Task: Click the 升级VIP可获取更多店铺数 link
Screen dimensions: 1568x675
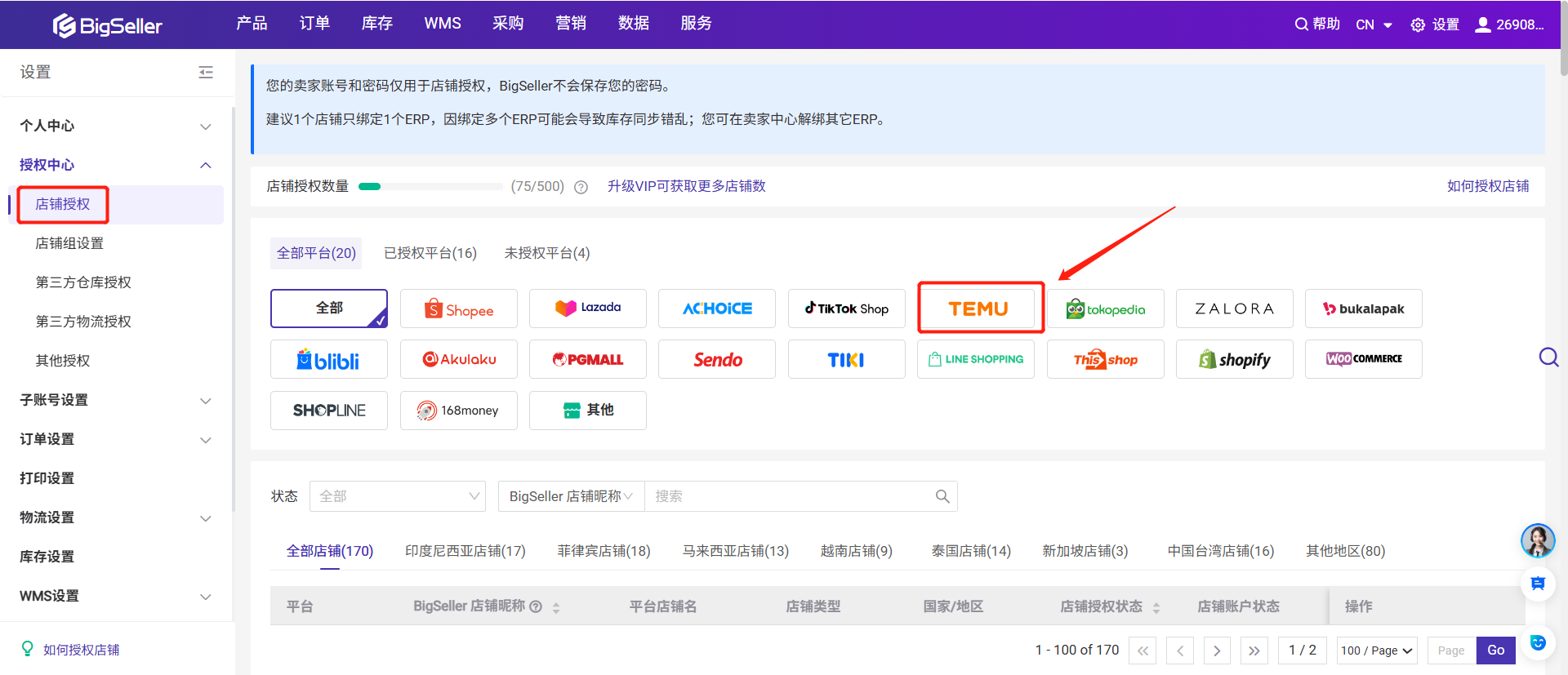Action: coord(686,186)
